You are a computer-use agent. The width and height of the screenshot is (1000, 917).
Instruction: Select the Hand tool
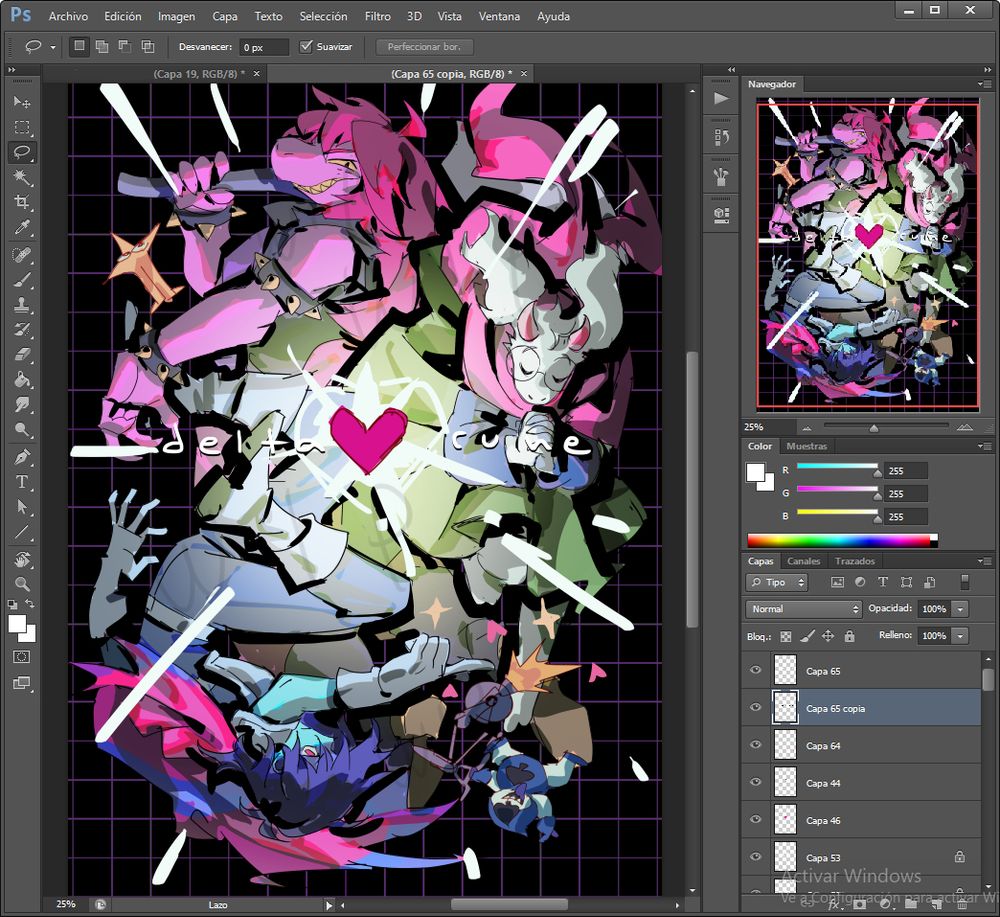pos(22,559)
